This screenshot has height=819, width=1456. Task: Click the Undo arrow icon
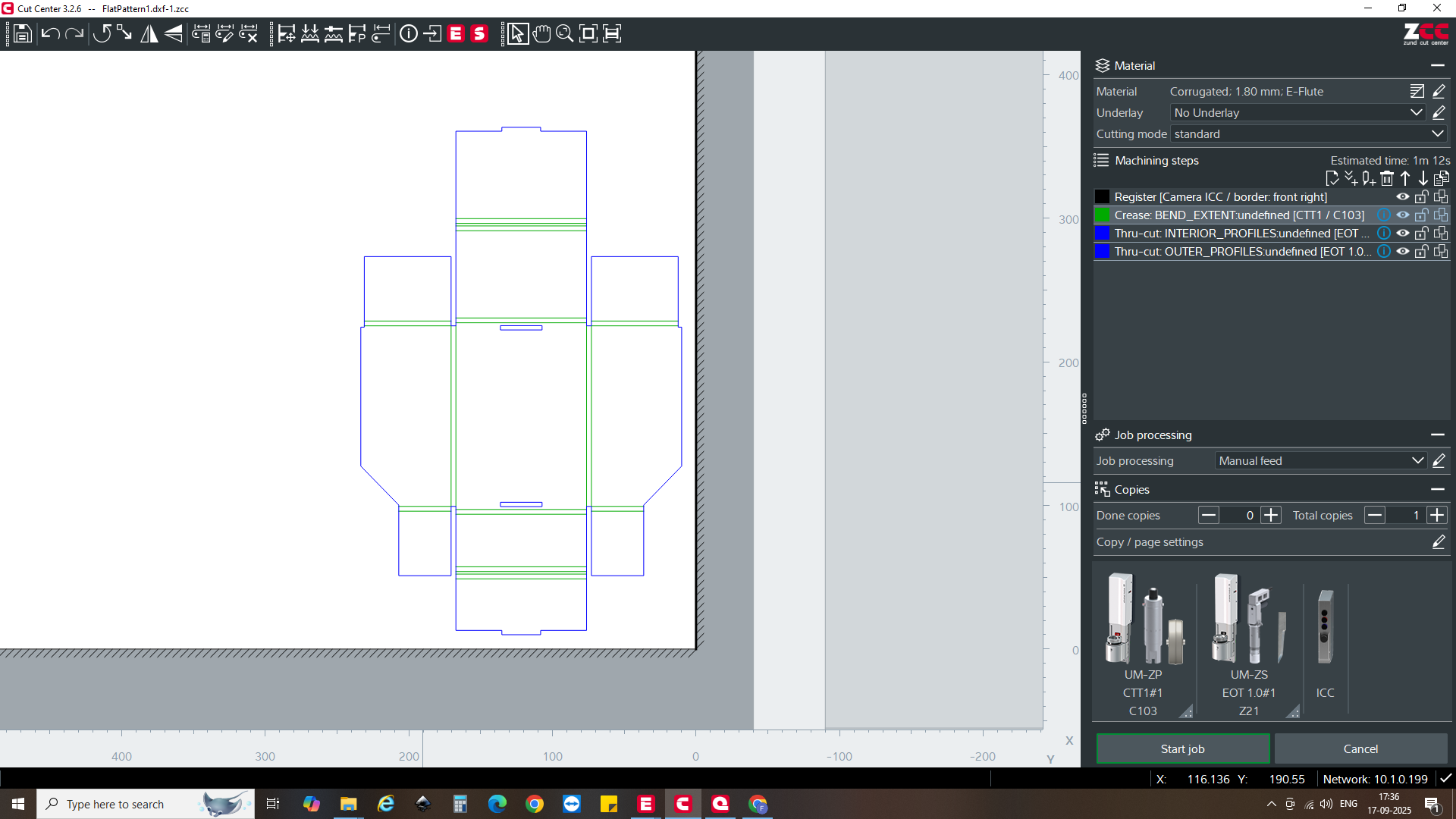(50, 34)
